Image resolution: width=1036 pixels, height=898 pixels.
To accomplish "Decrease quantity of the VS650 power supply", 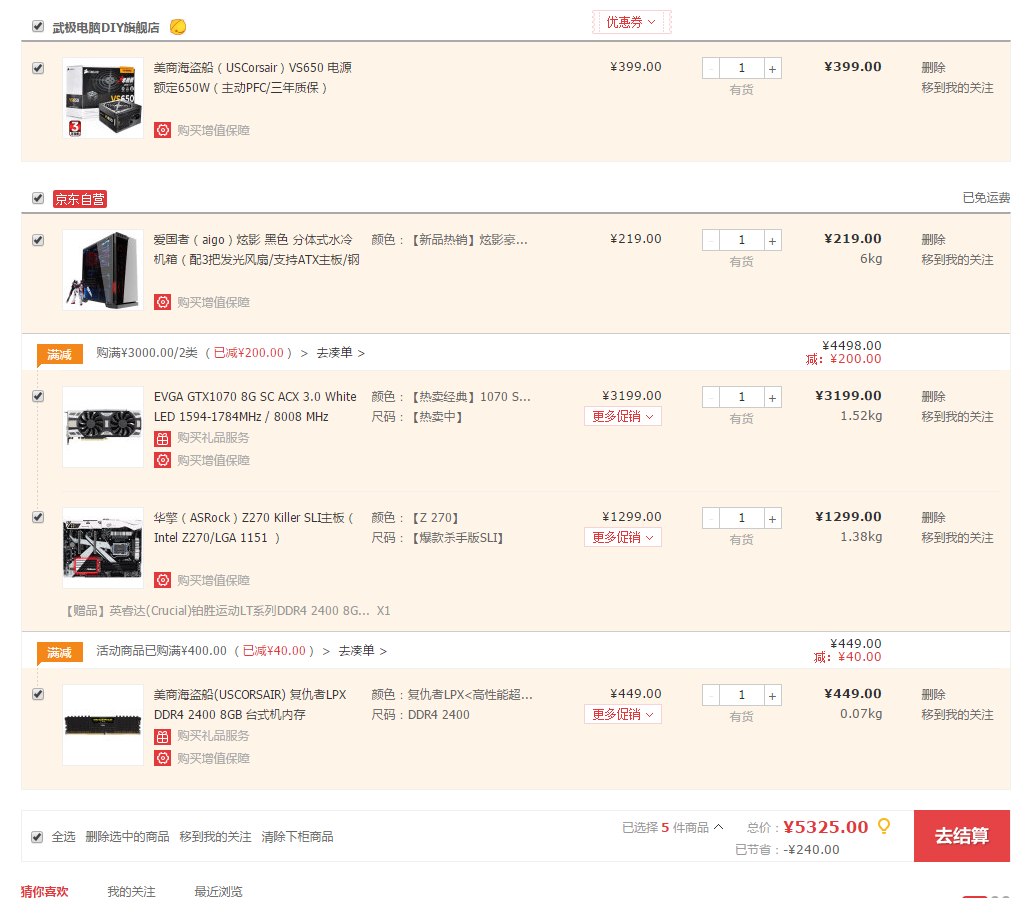I will [711, 69].
